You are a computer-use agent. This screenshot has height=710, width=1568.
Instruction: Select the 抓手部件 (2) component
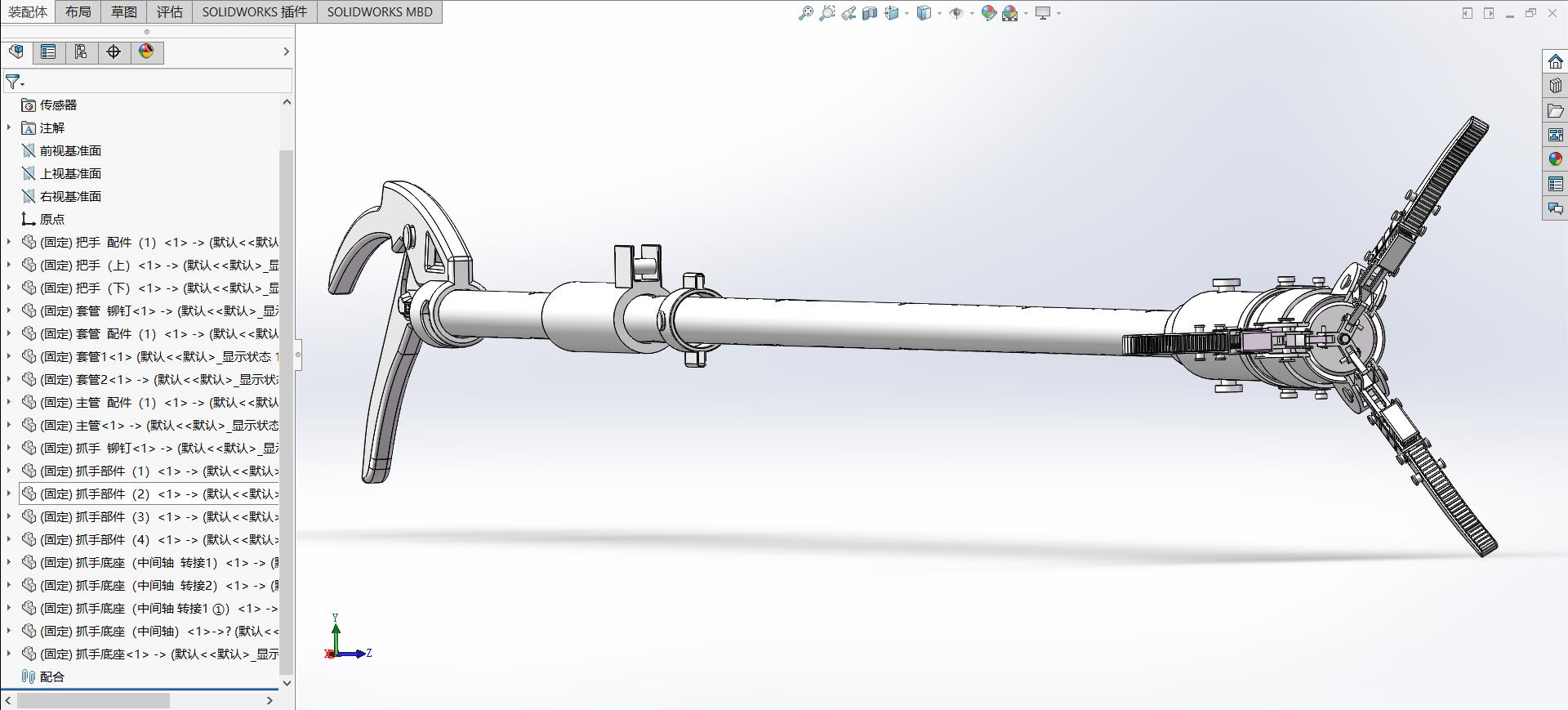(x=149, y=494)
